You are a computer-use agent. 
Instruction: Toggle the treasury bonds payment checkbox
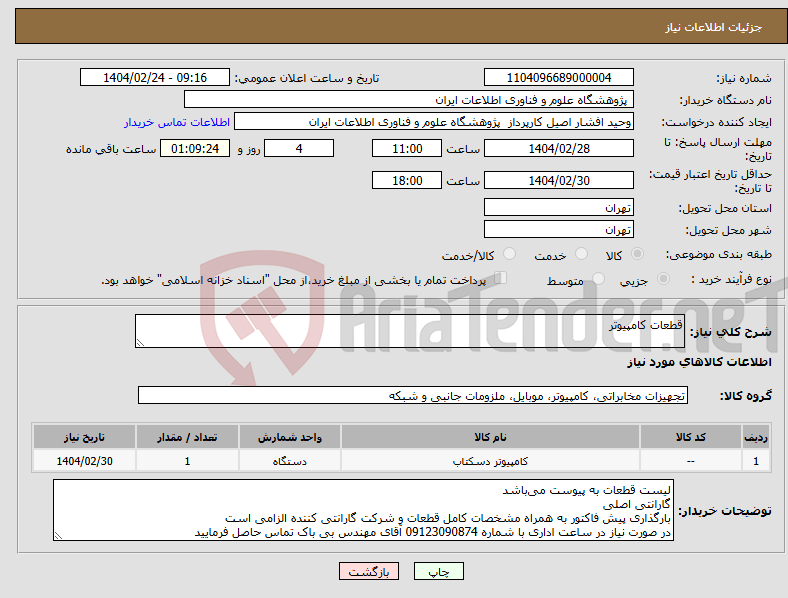coord(501,278)
